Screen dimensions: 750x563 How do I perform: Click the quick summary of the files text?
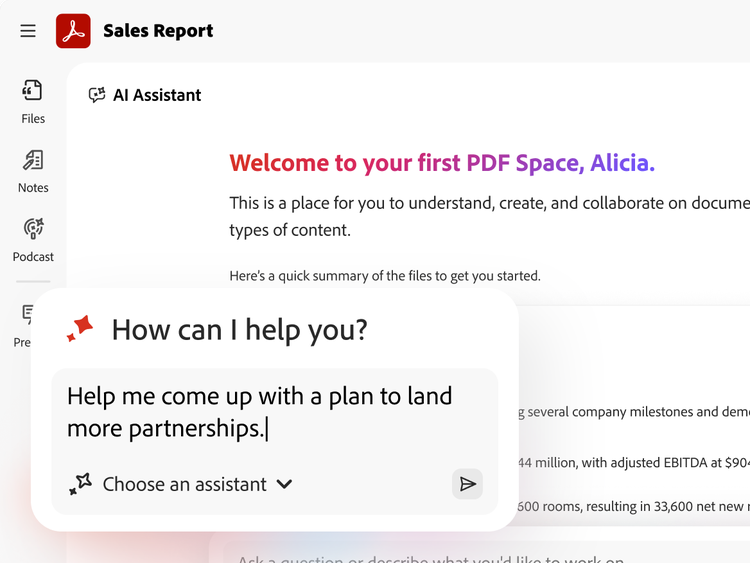(x=385, y=275)
